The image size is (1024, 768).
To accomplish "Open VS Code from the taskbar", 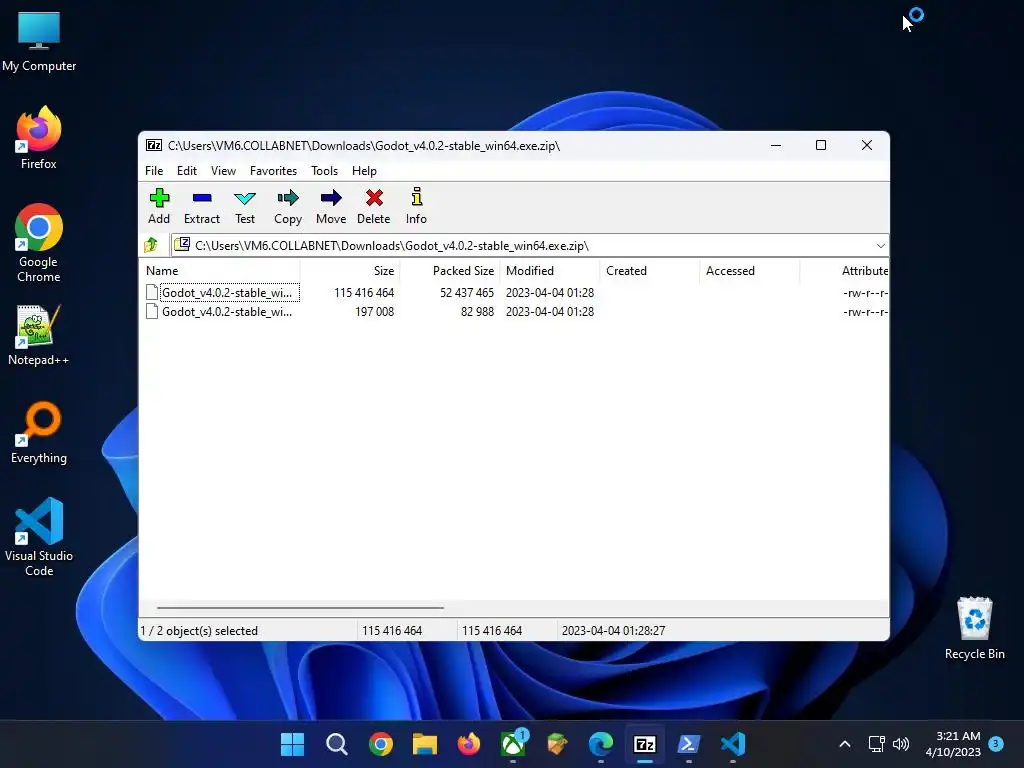I will coord(733,744).
